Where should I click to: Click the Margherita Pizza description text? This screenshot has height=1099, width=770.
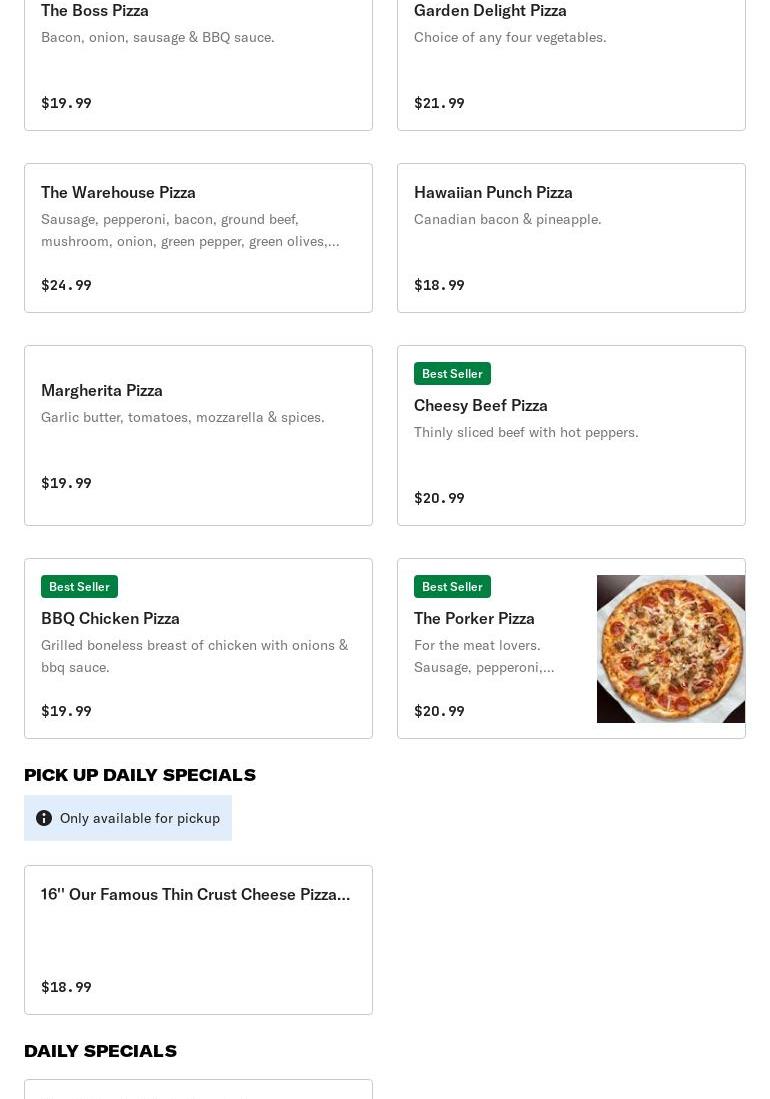[183, 417]
